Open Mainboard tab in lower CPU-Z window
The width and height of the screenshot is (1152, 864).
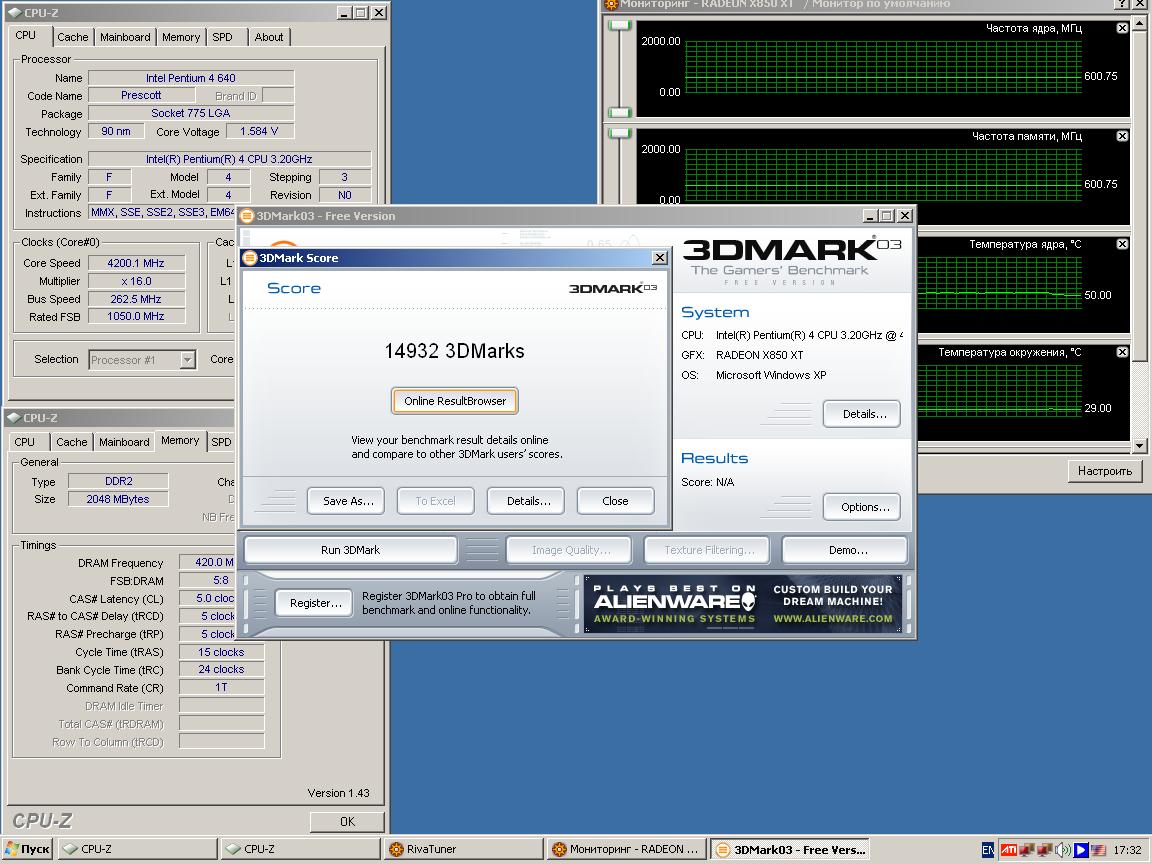(124, 442)
